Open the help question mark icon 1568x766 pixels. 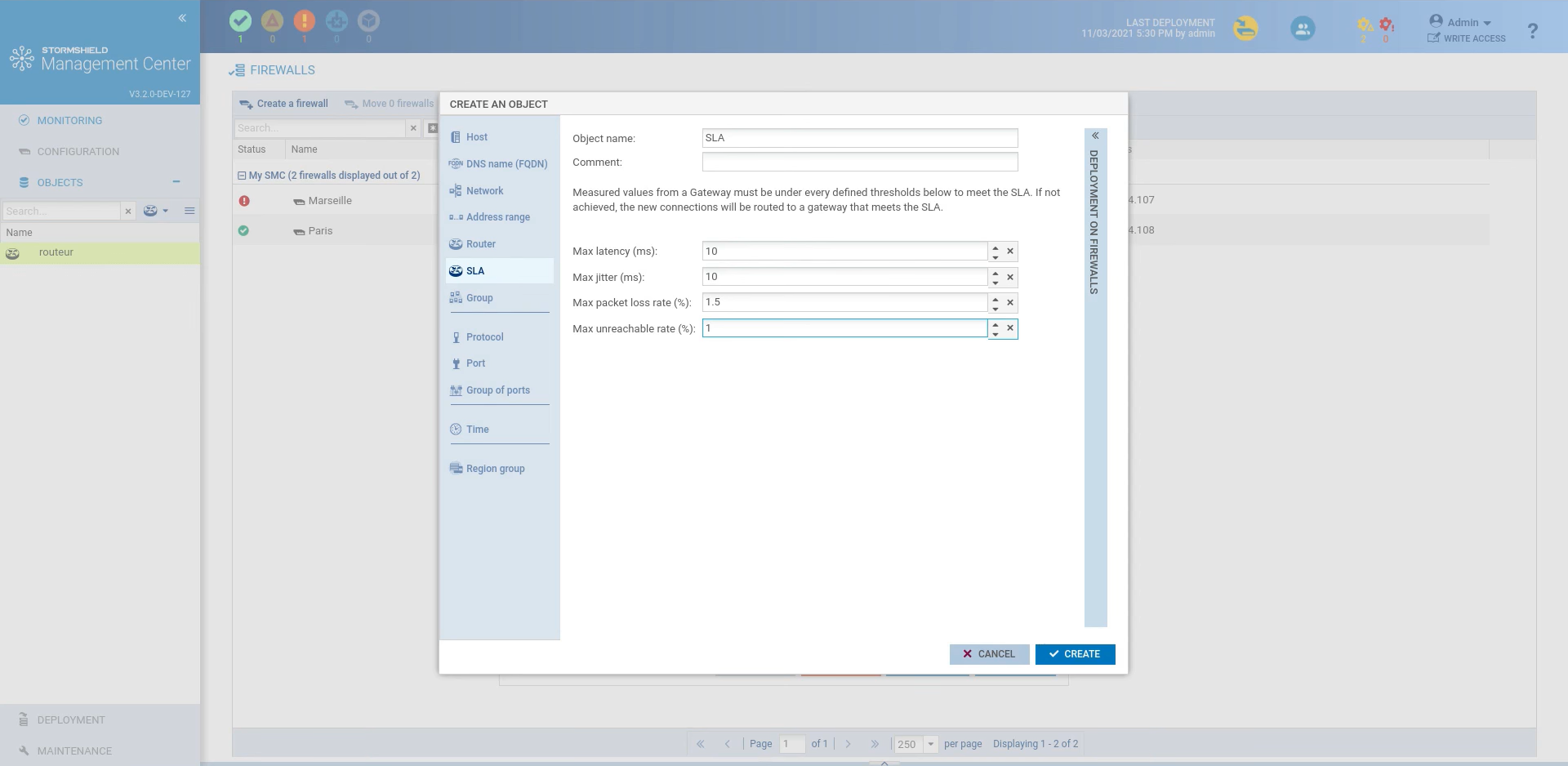click(1532, 31)
